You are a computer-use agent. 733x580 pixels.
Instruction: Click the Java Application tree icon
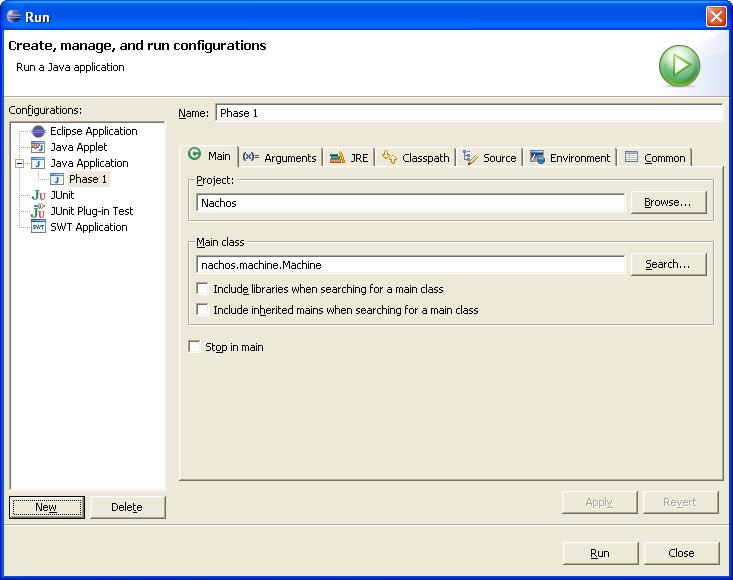tap(38, 163)
